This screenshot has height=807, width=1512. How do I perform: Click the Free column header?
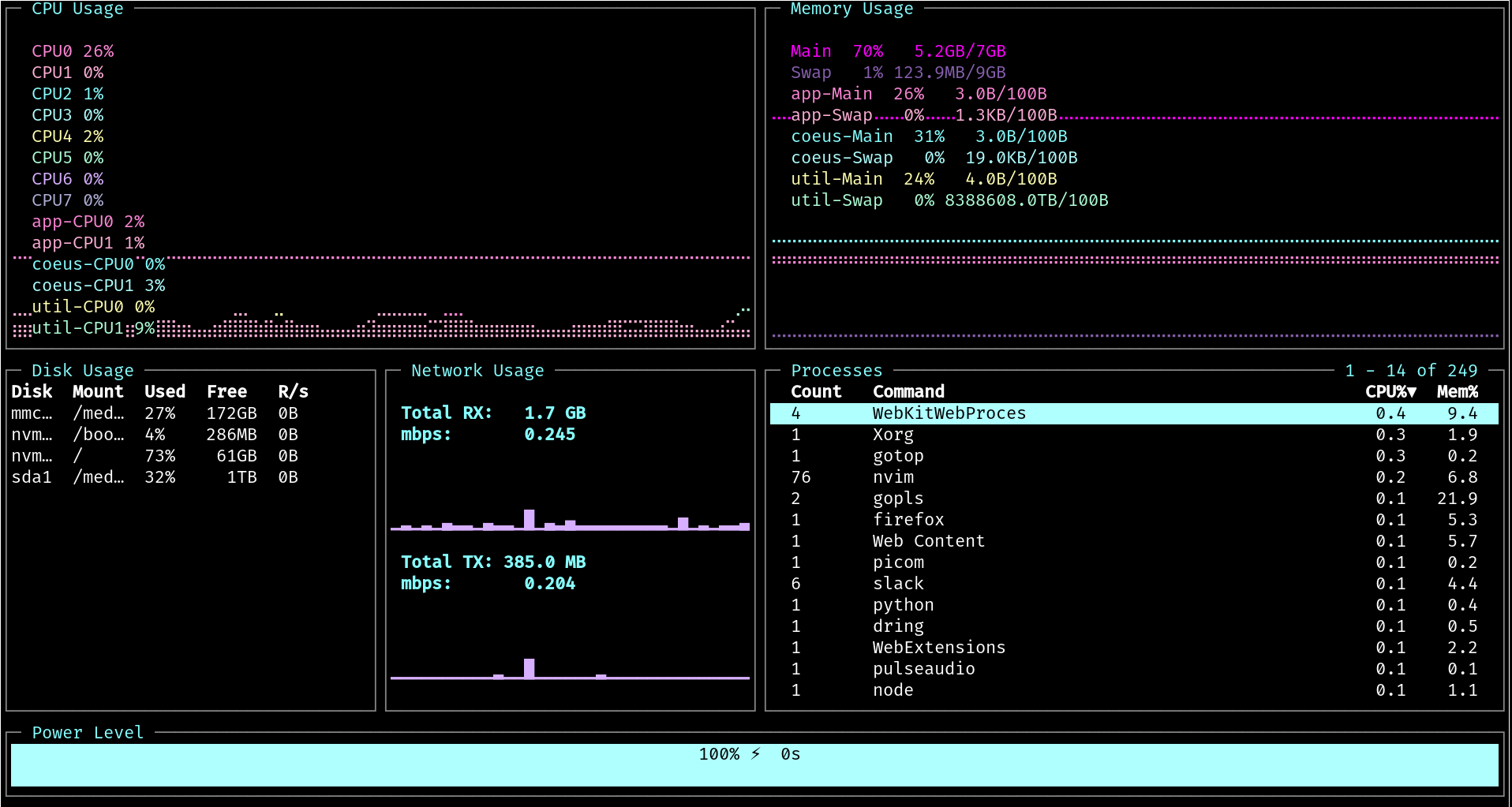click(226, 392)
